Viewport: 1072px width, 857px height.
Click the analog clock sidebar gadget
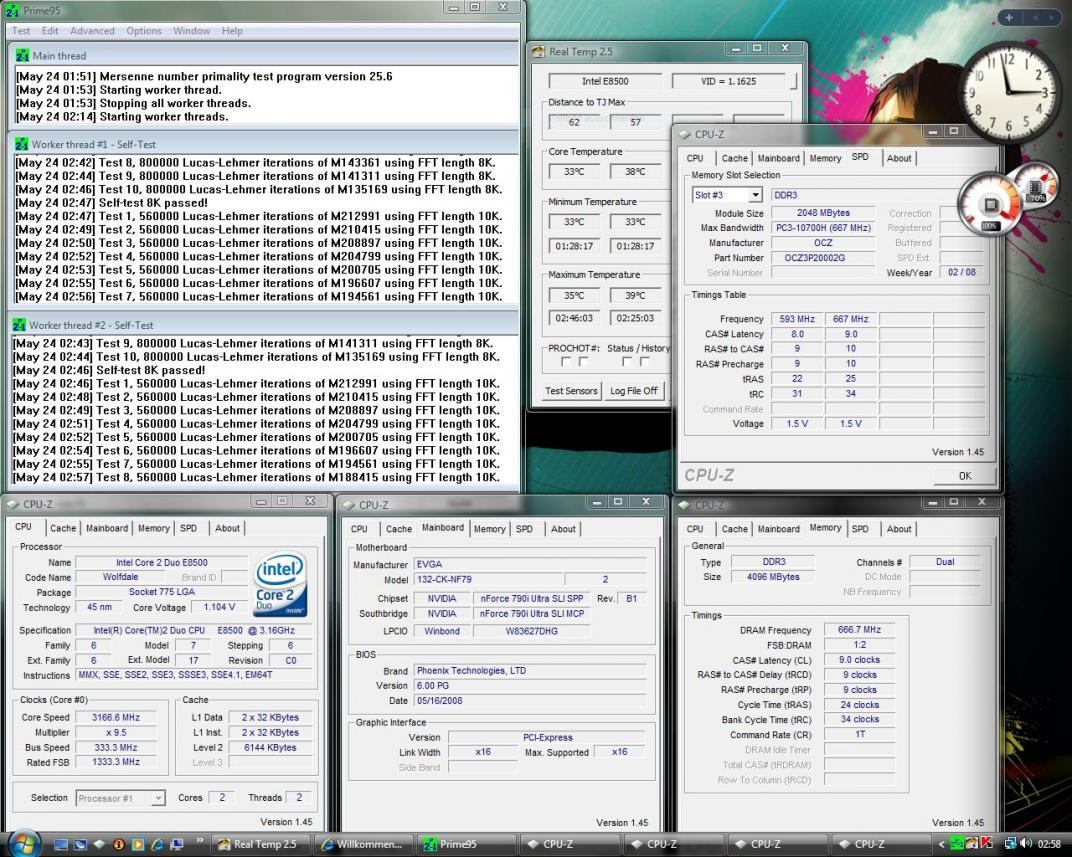tap(1008, 91)
